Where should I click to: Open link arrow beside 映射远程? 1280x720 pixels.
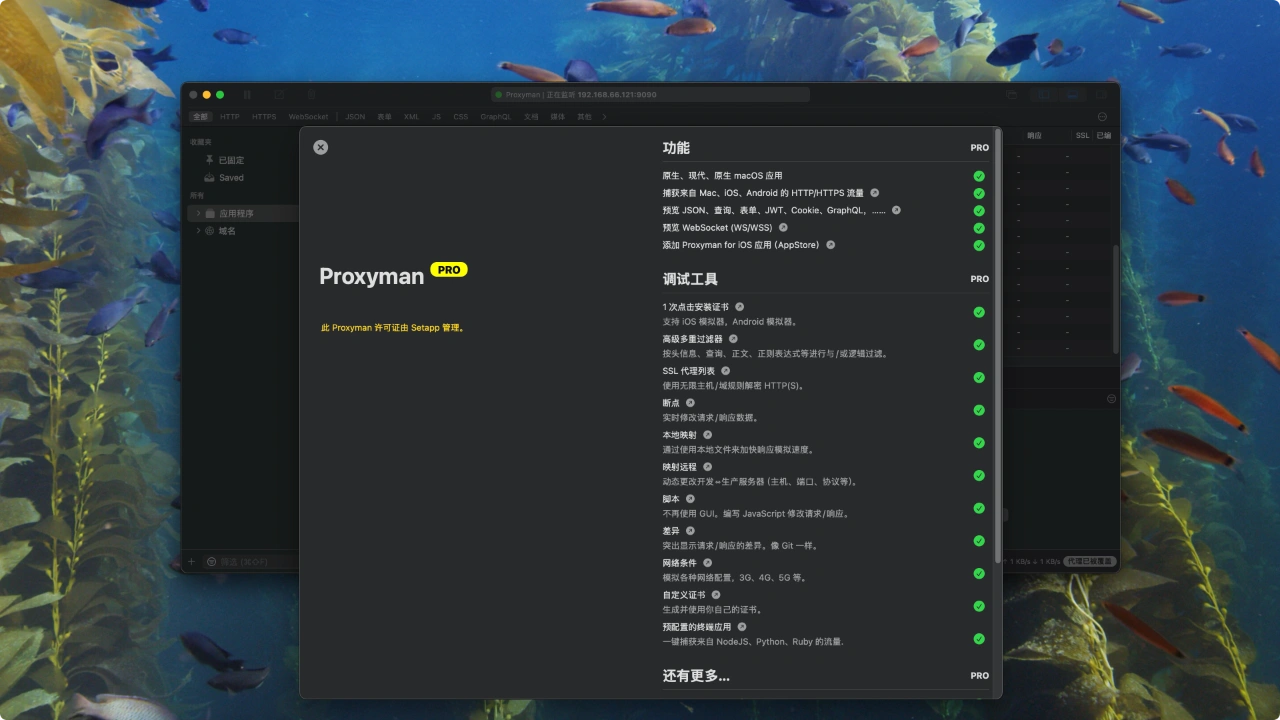pos(708,467)
